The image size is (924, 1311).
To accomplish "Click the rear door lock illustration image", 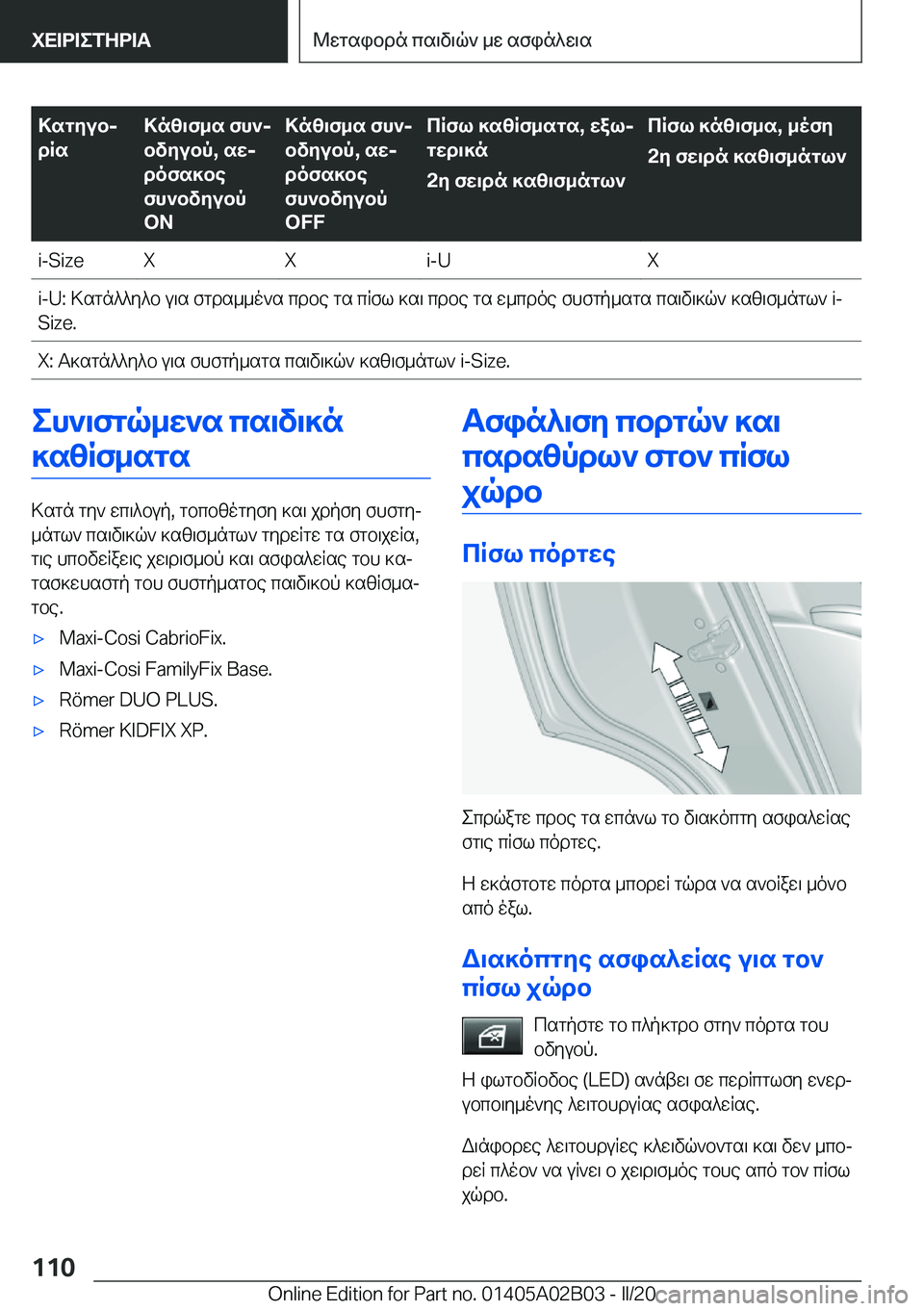I will click(x=661, y=688).
